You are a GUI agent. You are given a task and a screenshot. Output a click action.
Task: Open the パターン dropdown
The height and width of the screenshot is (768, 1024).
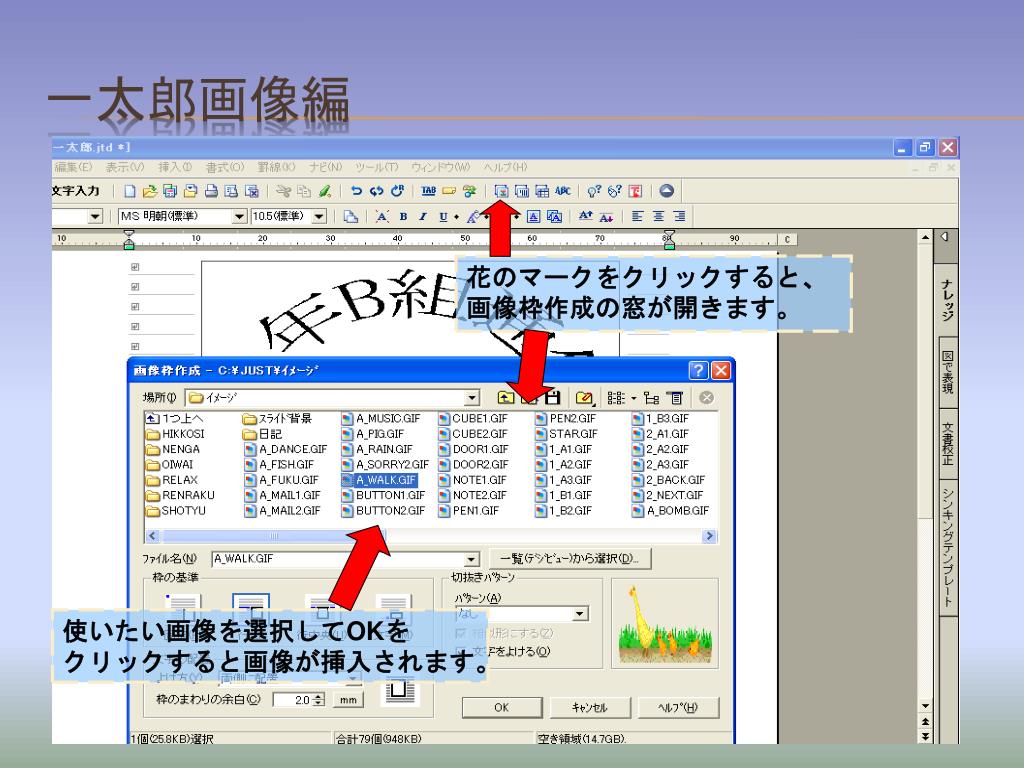579,614
